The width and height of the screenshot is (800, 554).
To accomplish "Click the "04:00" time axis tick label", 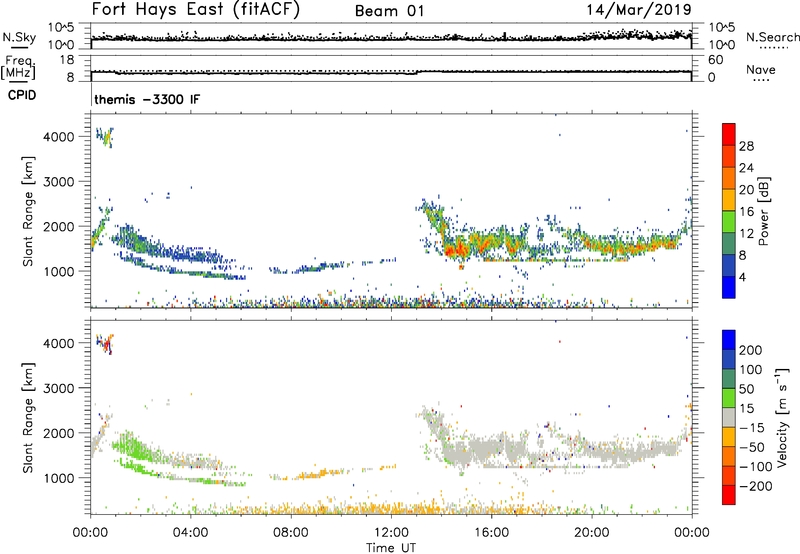I will click(x=190, y=533).
